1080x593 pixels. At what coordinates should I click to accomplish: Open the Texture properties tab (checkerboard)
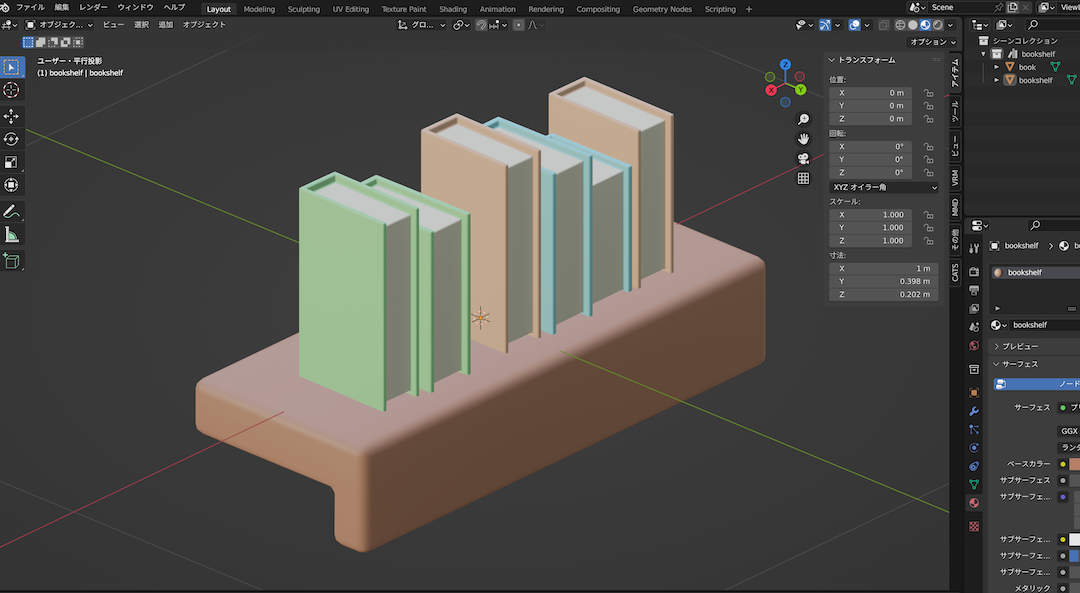(974, 526)
